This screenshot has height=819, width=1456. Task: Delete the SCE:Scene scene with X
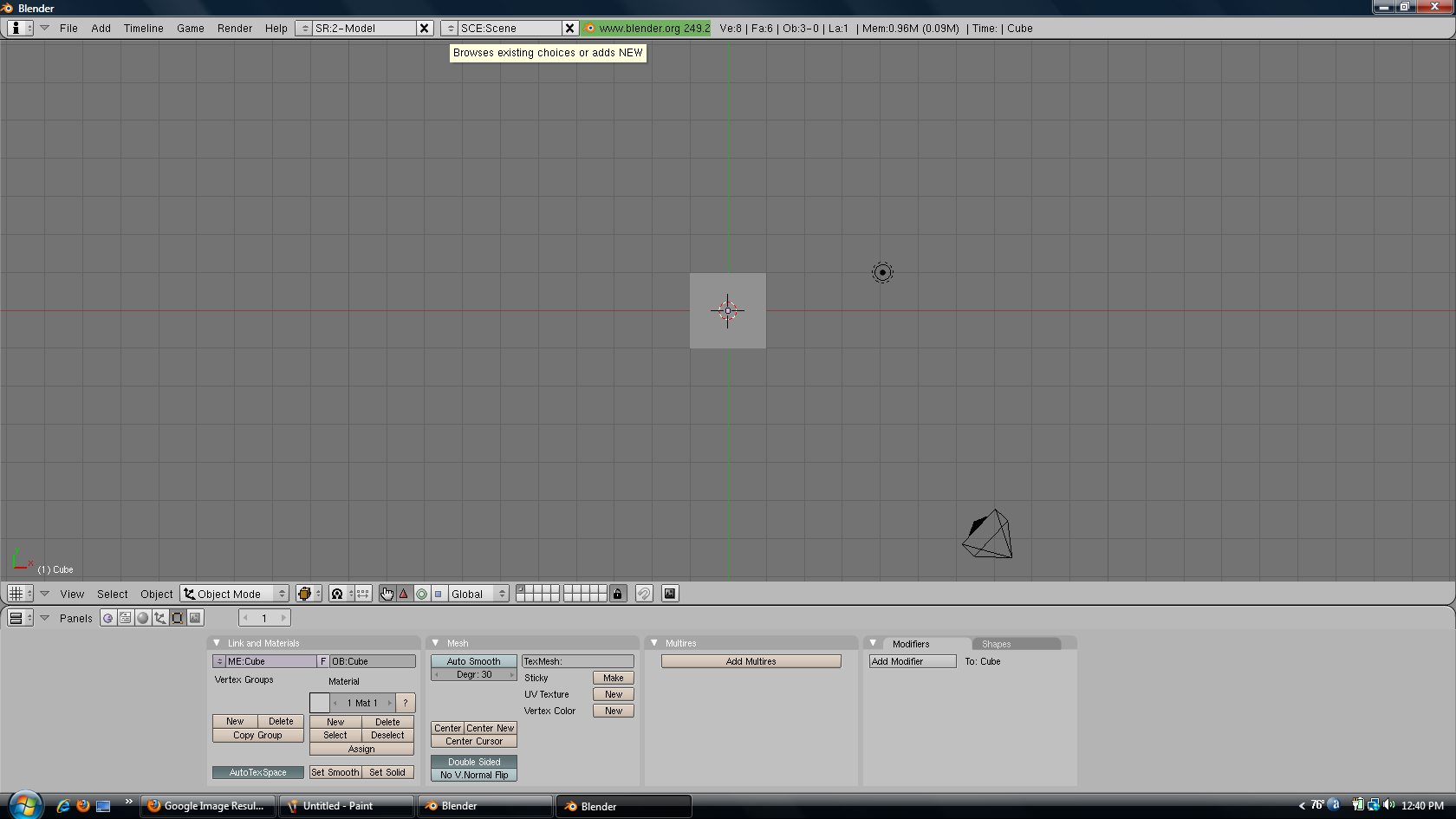(x=569, y=28)
